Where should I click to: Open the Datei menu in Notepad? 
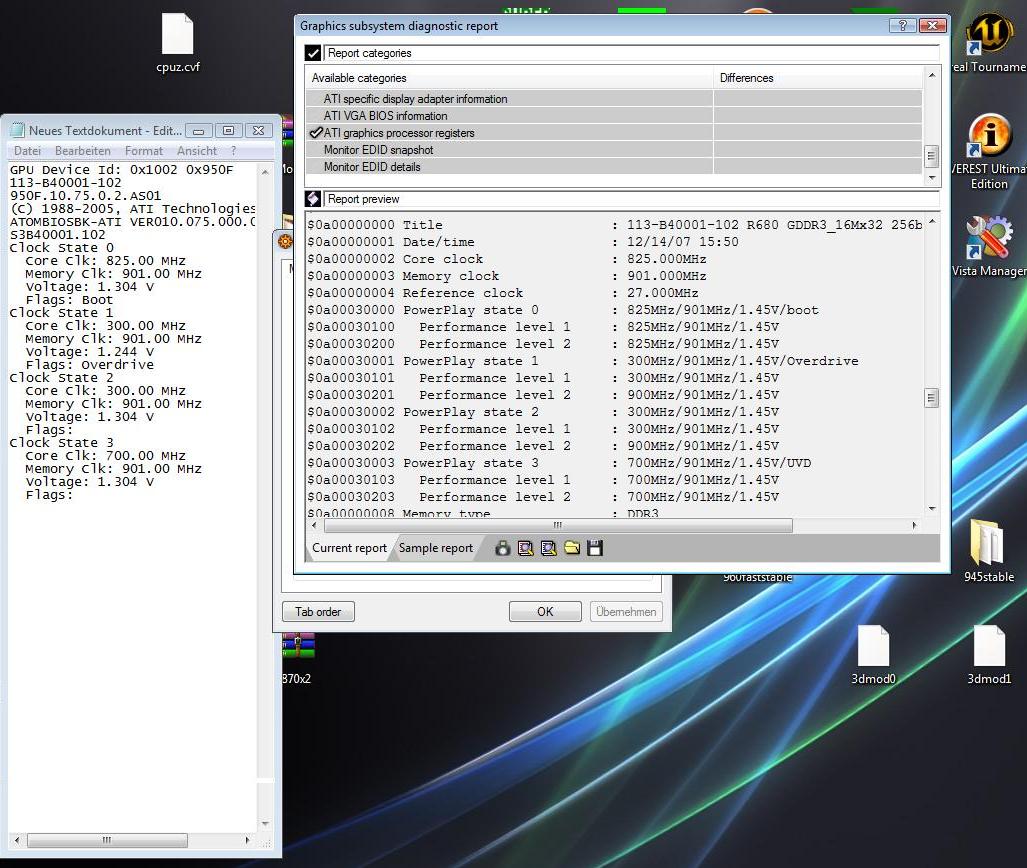coord(28,151)
